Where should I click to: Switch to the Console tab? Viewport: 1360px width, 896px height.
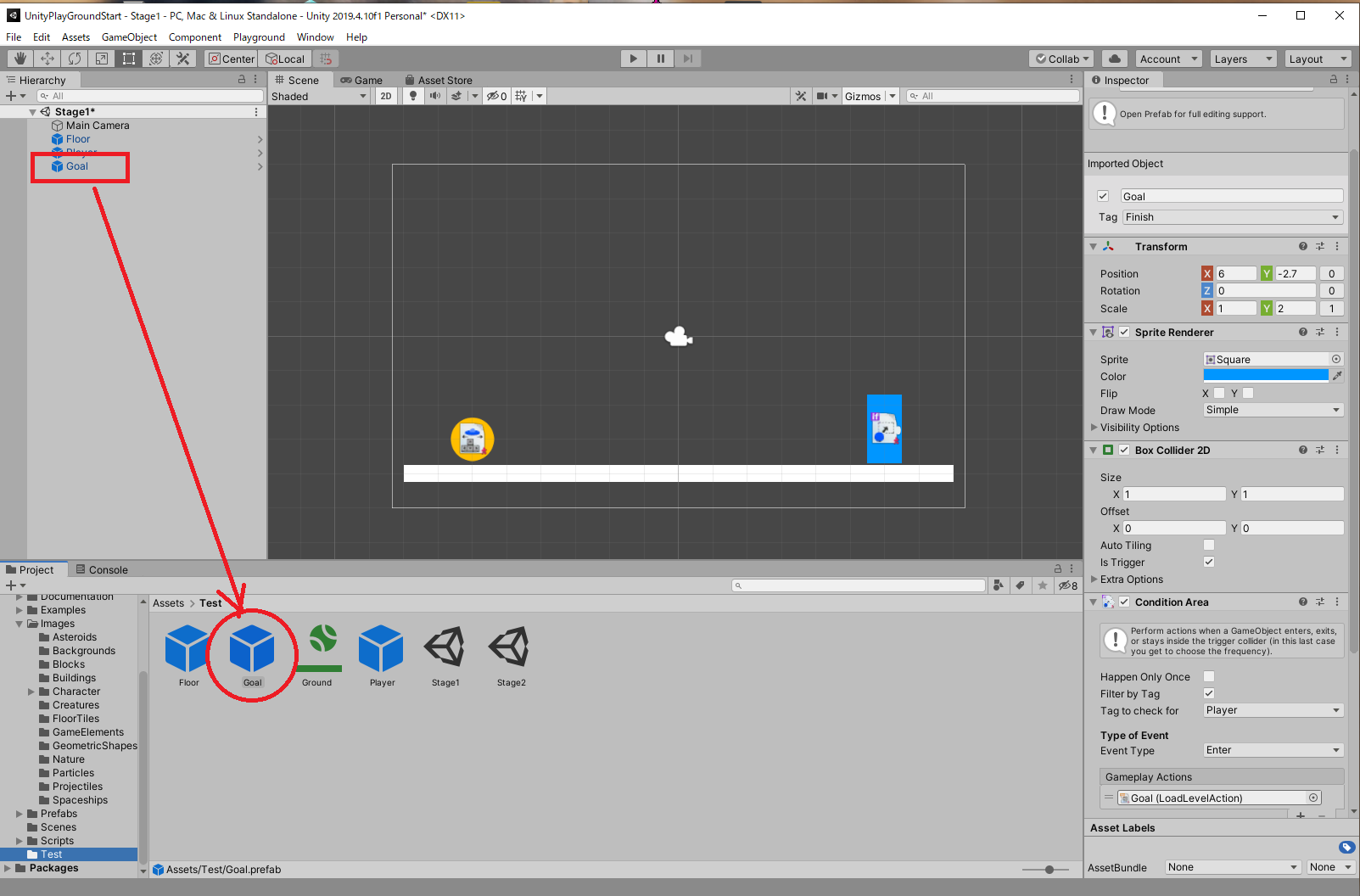tap(102, 570)
